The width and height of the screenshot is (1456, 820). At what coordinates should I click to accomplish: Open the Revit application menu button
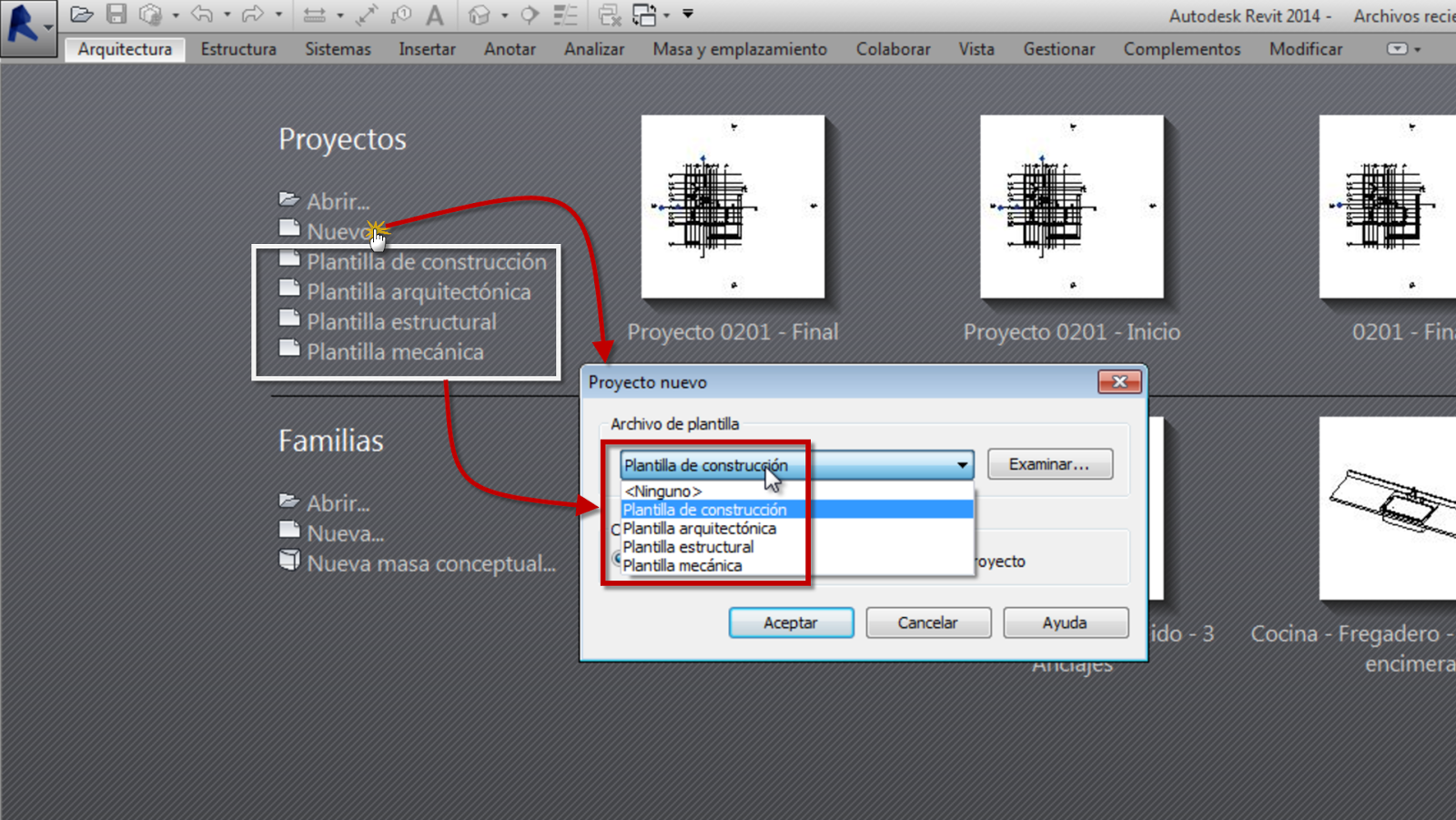click(28, 27)
